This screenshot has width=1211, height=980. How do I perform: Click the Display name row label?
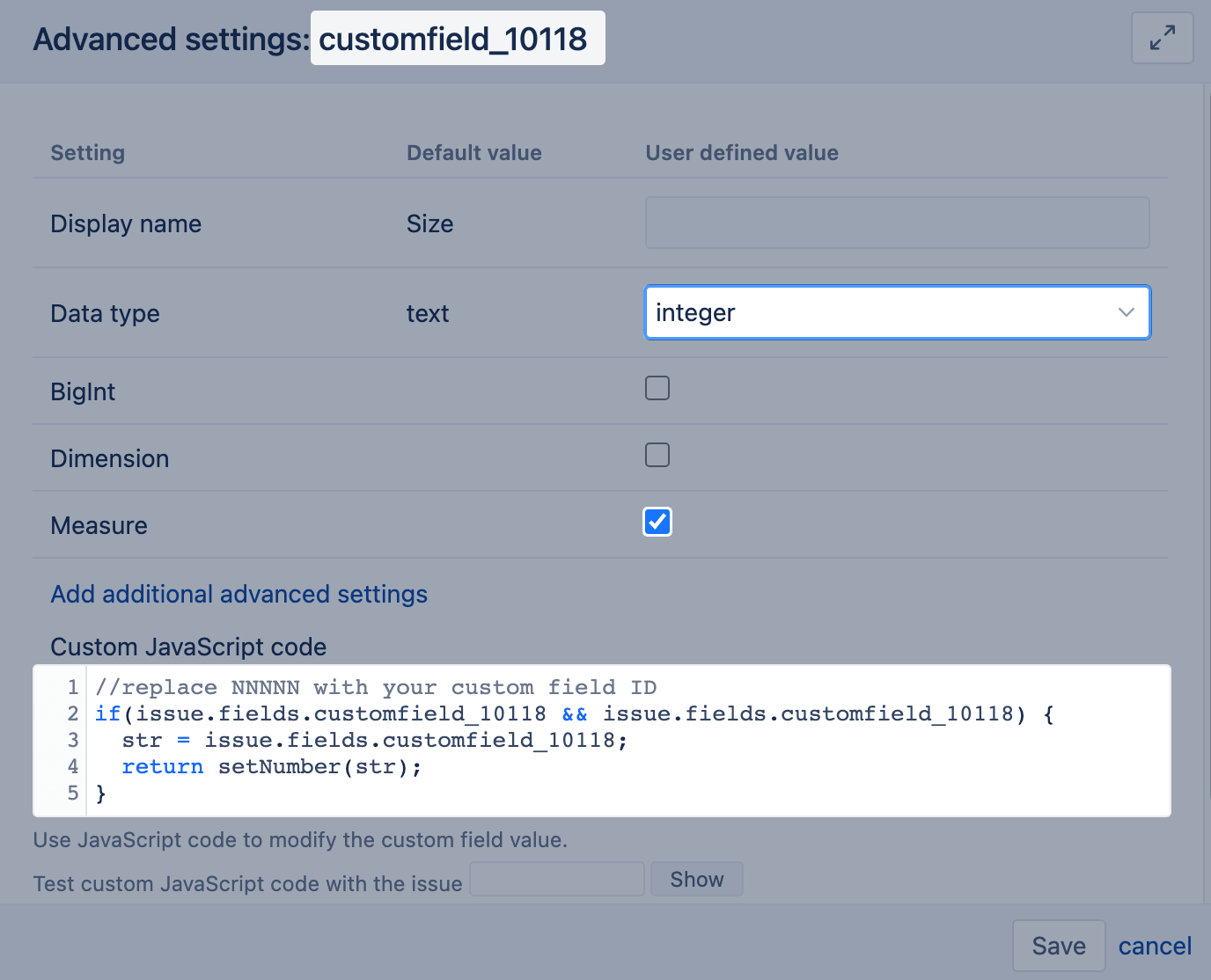pyautogui.click(x=126, y=223)
